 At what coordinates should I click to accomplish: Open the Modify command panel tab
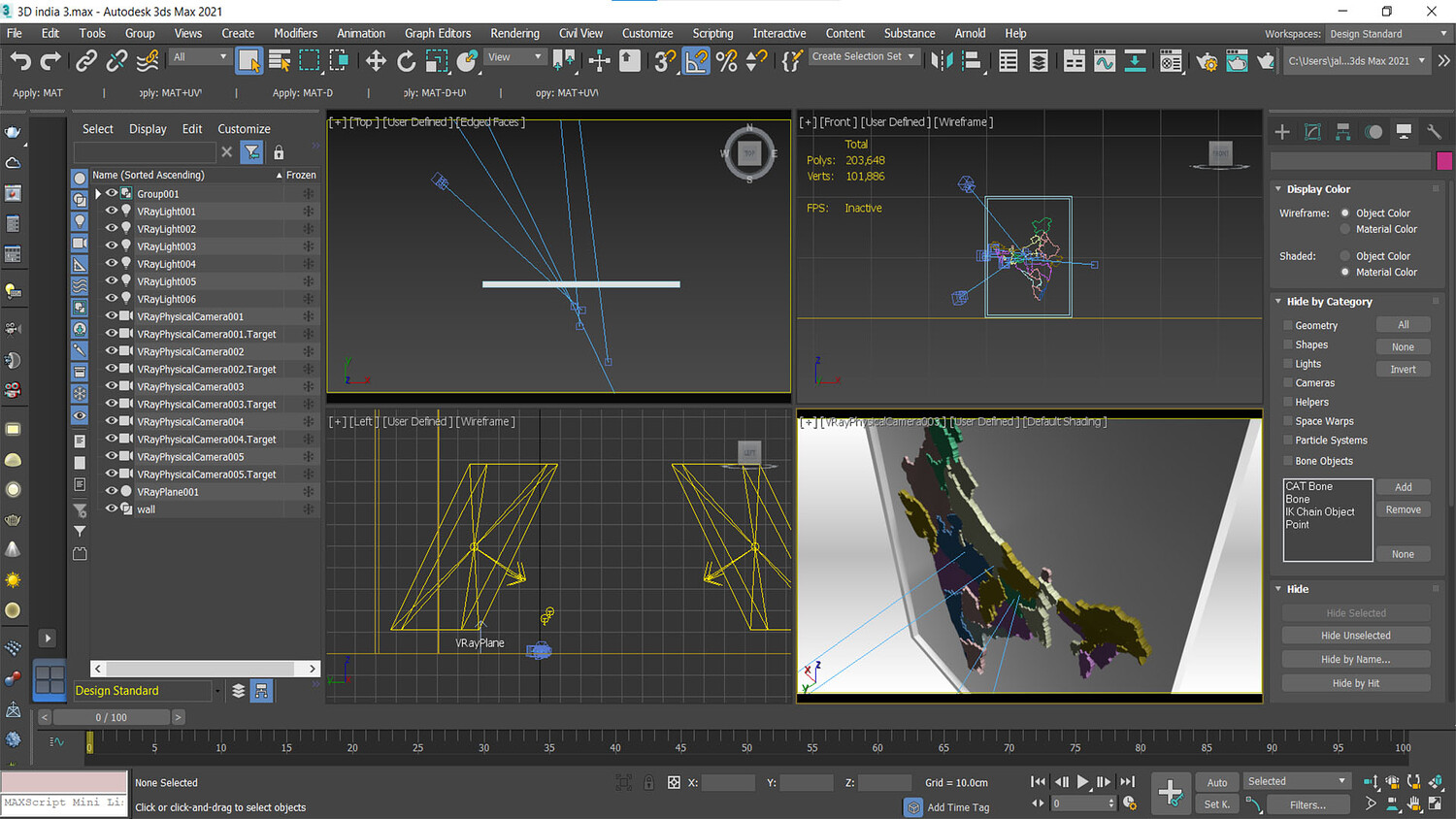click(1312, 132)
